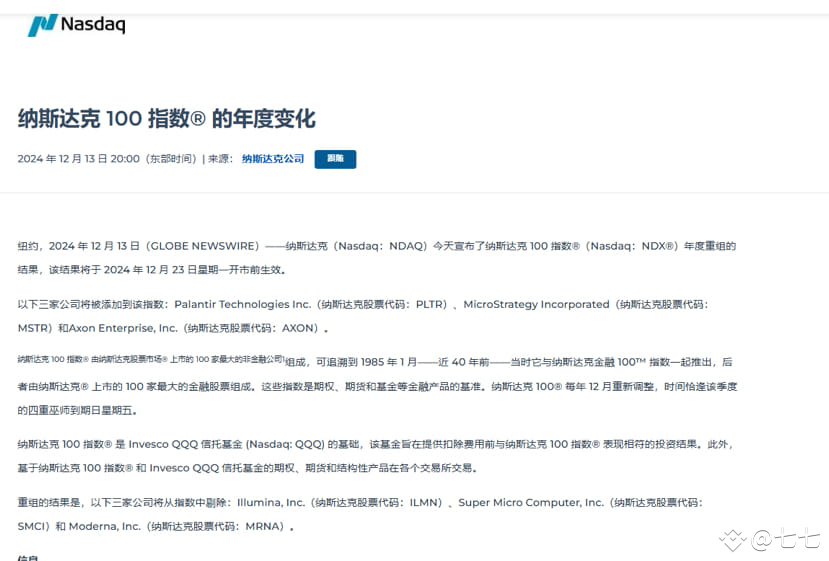Click the text MicroStrategy Incorporated

536,305
